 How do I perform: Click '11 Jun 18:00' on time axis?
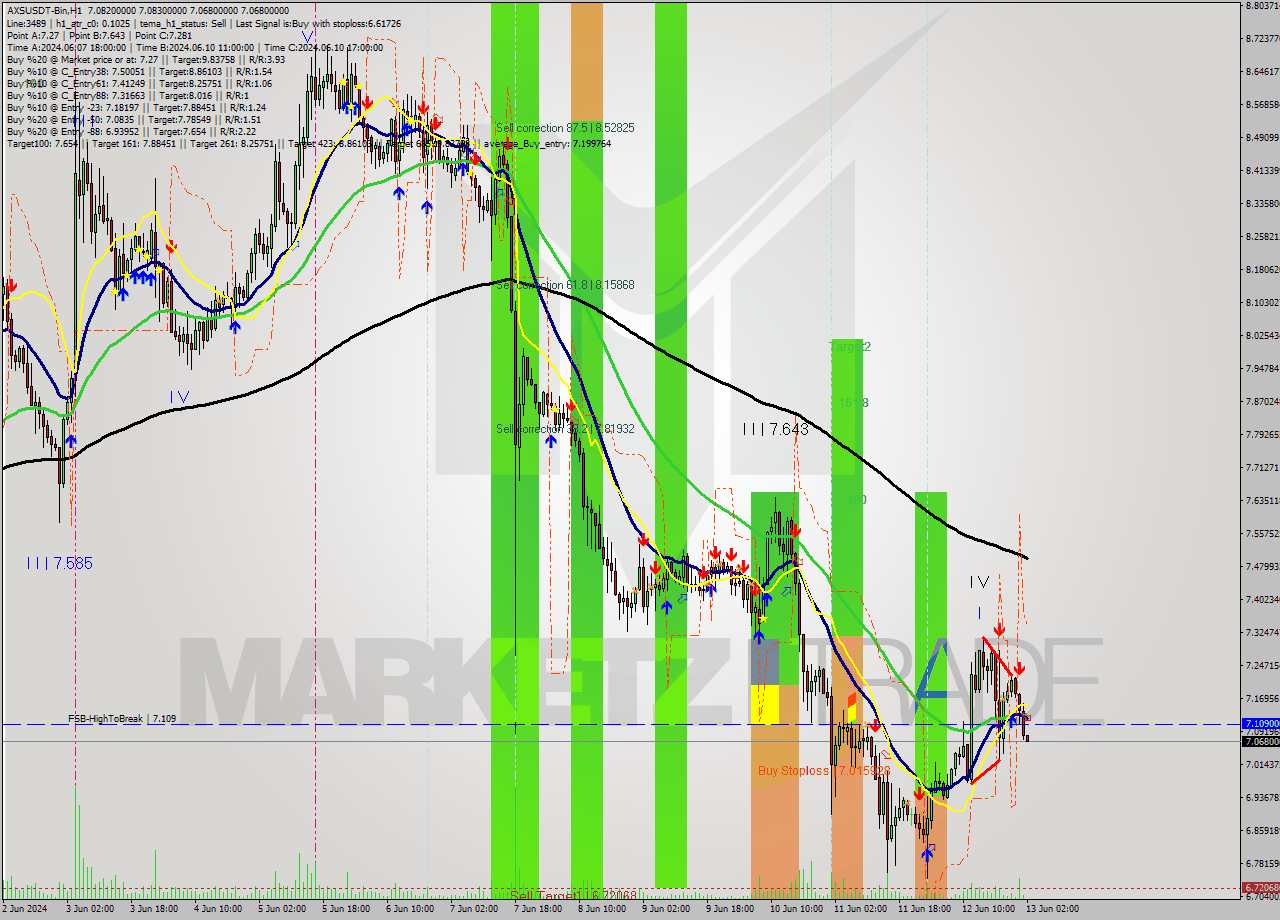(x=925, y=909)
